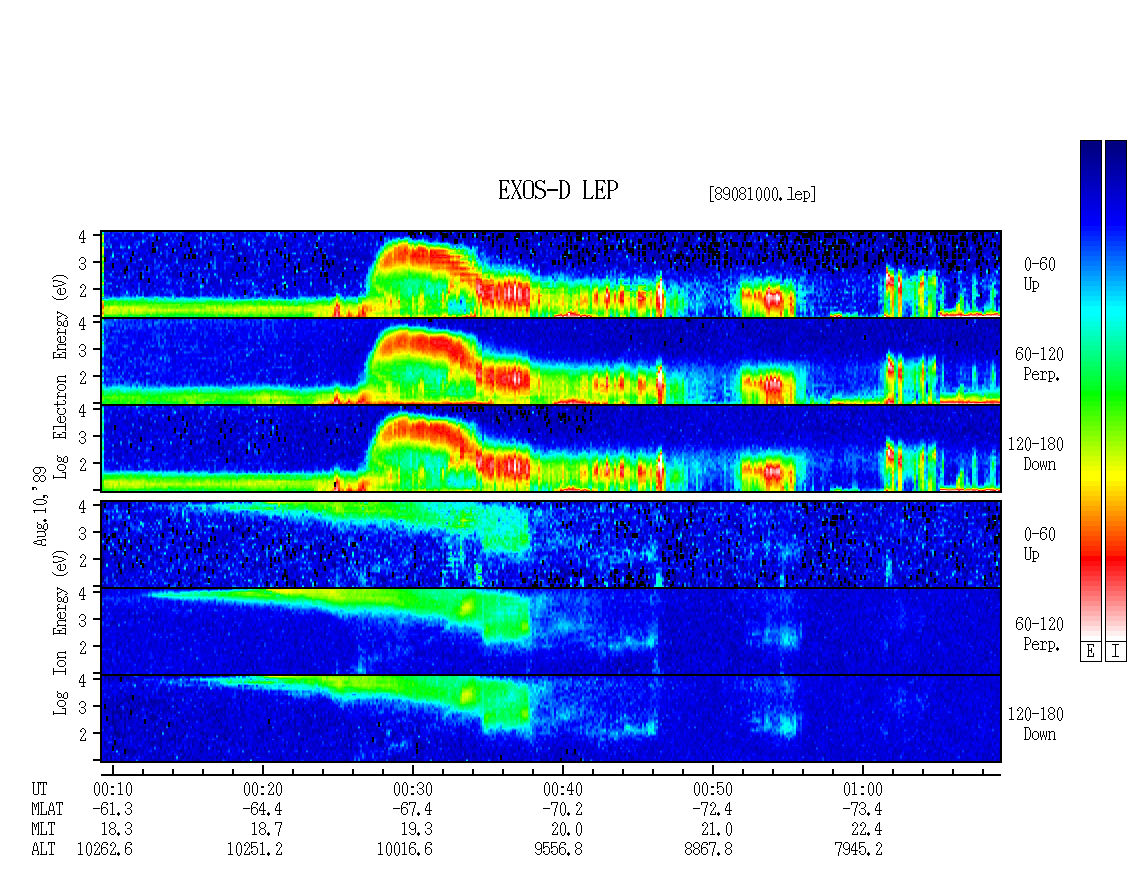The width and height of the screenshot is (1130, 875).
Task: Click the MLT value 18.3
Action: coord(116,830)
